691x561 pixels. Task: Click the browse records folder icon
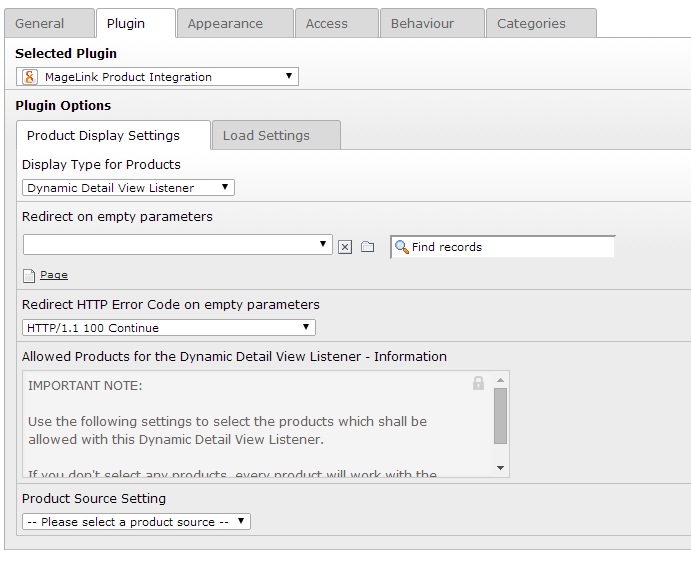point(367,247)
